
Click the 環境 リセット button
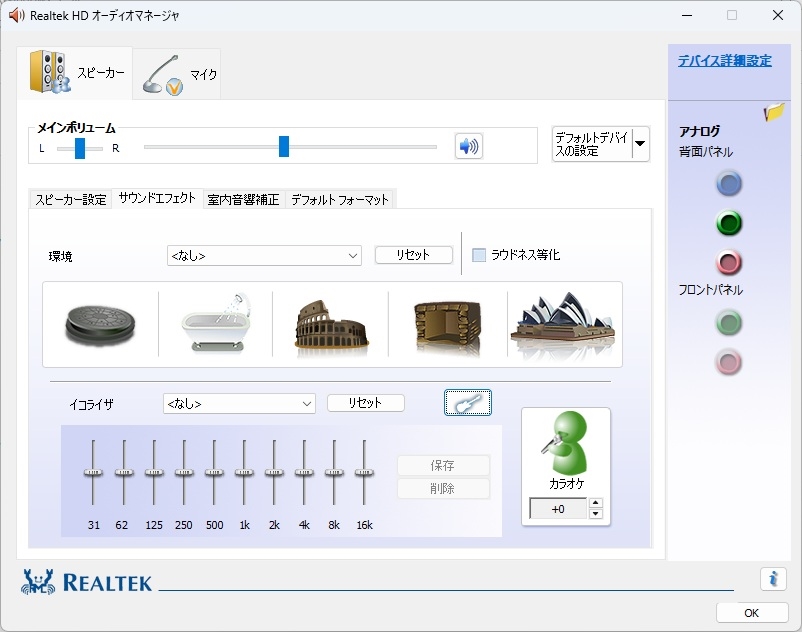click(x=413, y=255)
